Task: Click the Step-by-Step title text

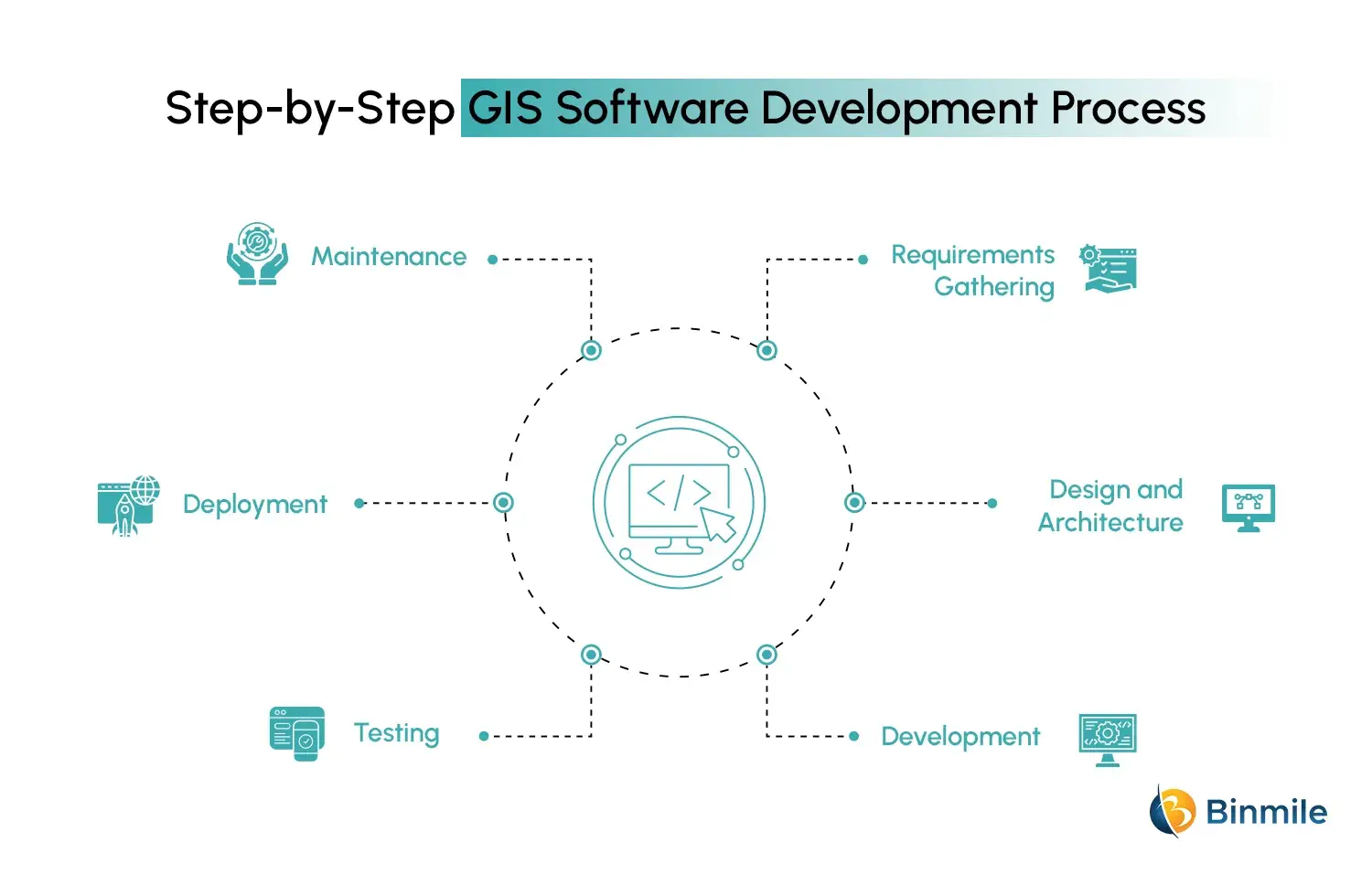Action: coord(310,110)
